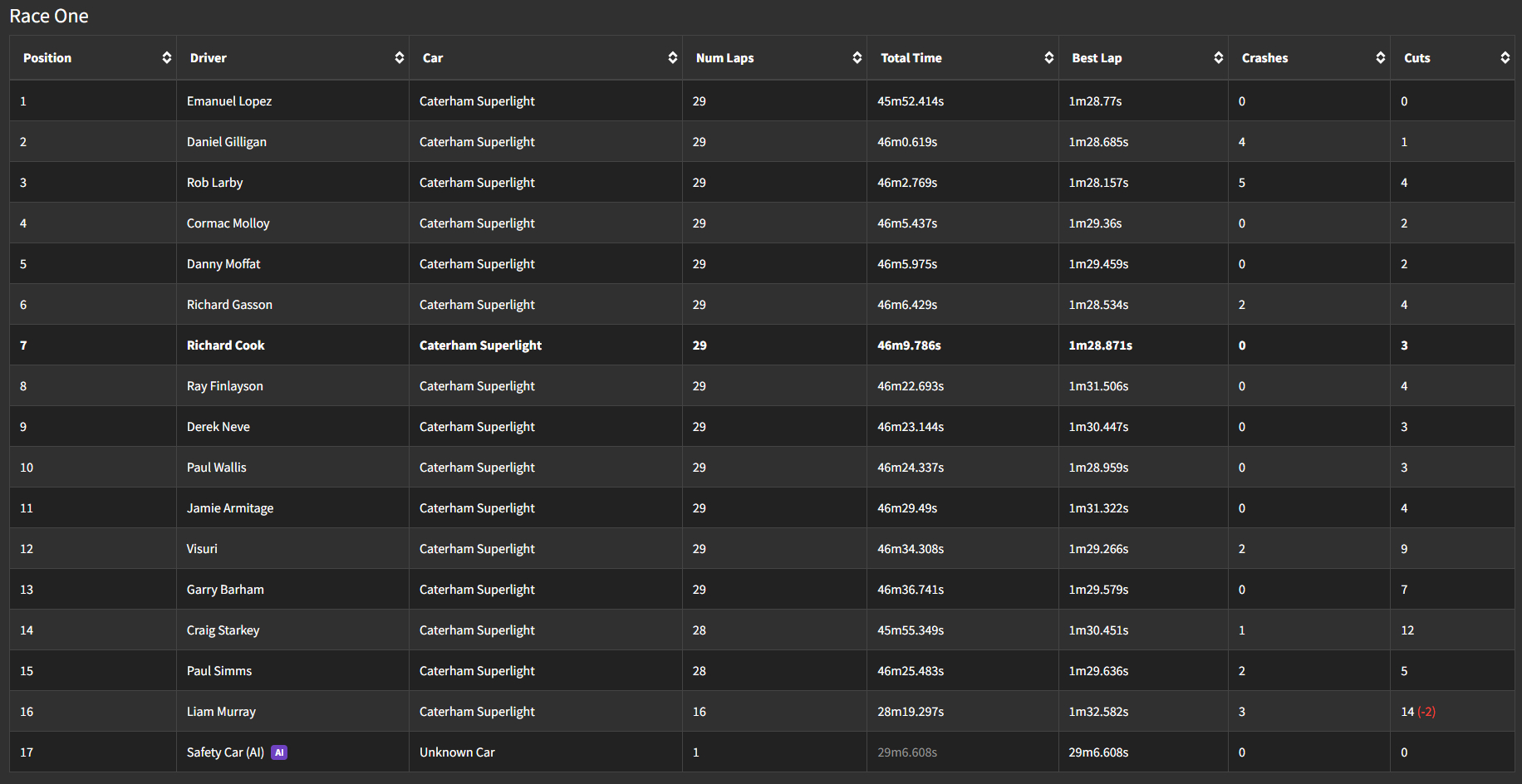Select driver Danny Moffat
The width and height of the screenshot is (1522, 784).
coord(223,264)
